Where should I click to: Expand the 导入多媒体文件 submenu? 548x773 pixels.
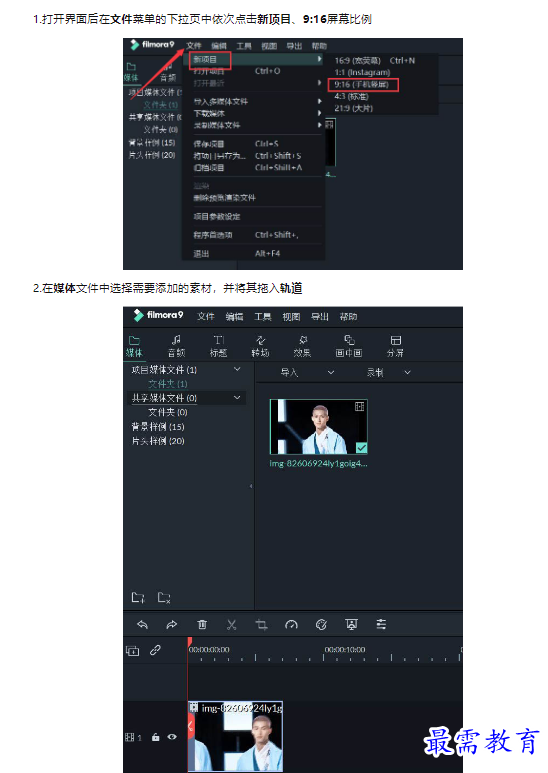pos(319,101)
